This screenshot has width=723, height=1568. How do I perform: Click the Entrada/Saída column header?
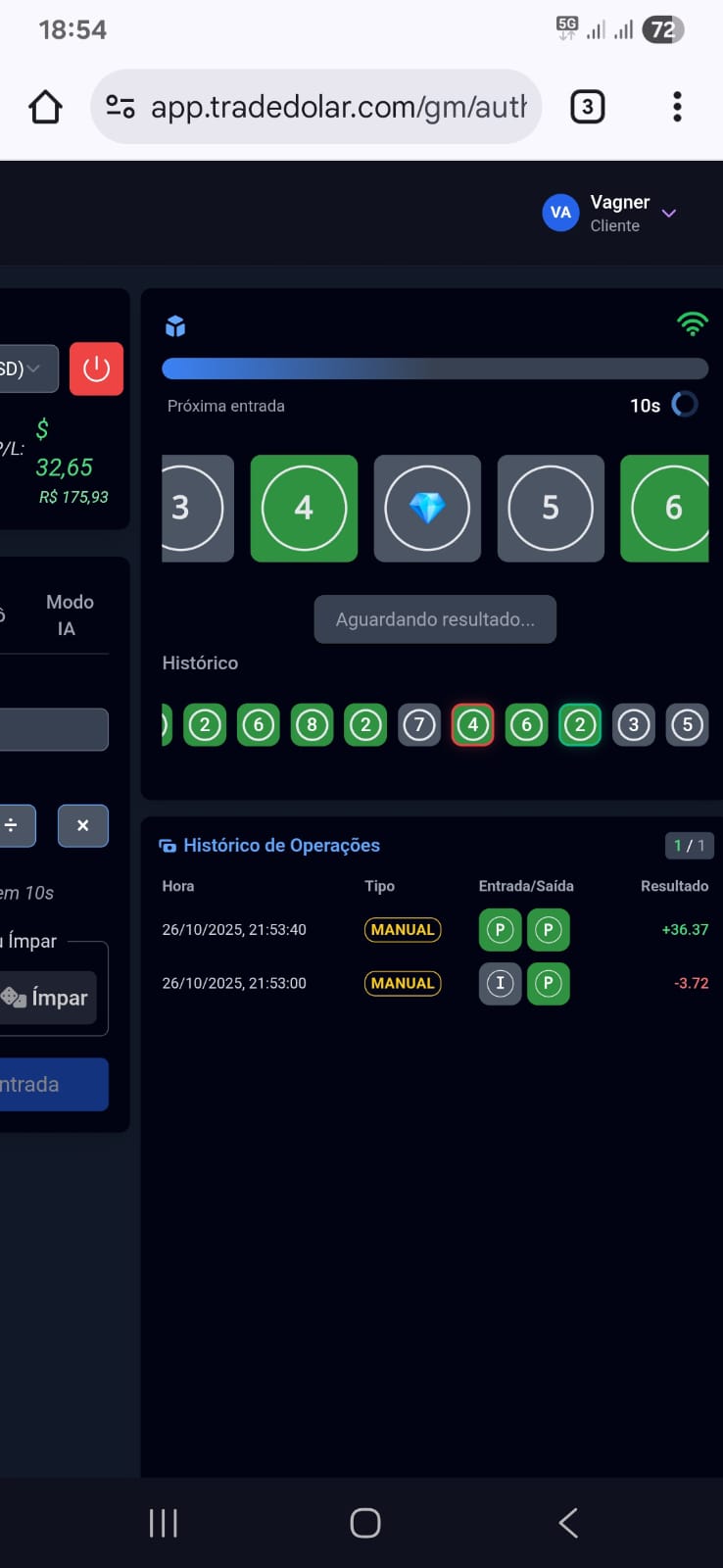526,886
